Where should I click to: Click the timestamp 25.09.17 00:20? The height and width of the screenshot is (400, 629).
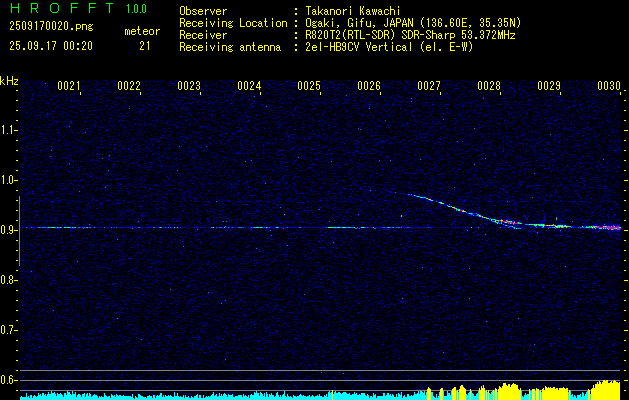(x=51, y=46)
